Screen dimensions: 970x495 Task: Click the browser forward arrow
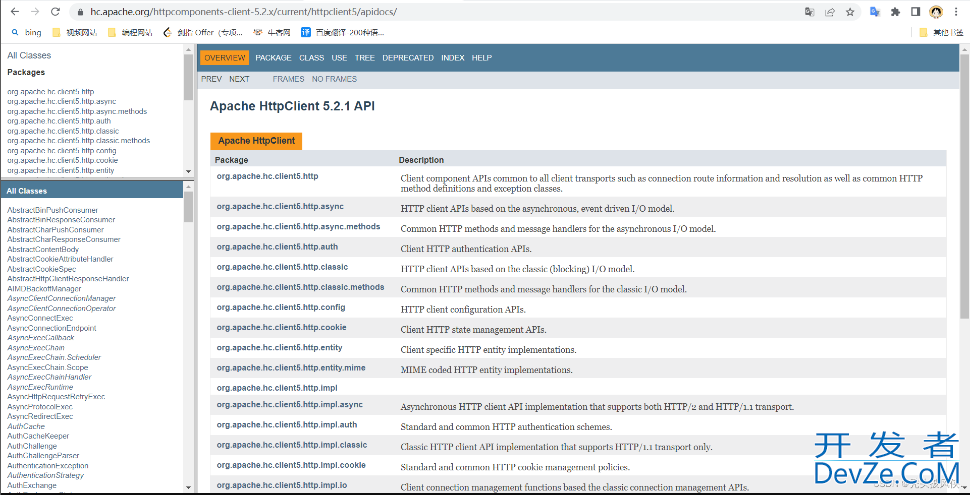[x=35, y=12]
